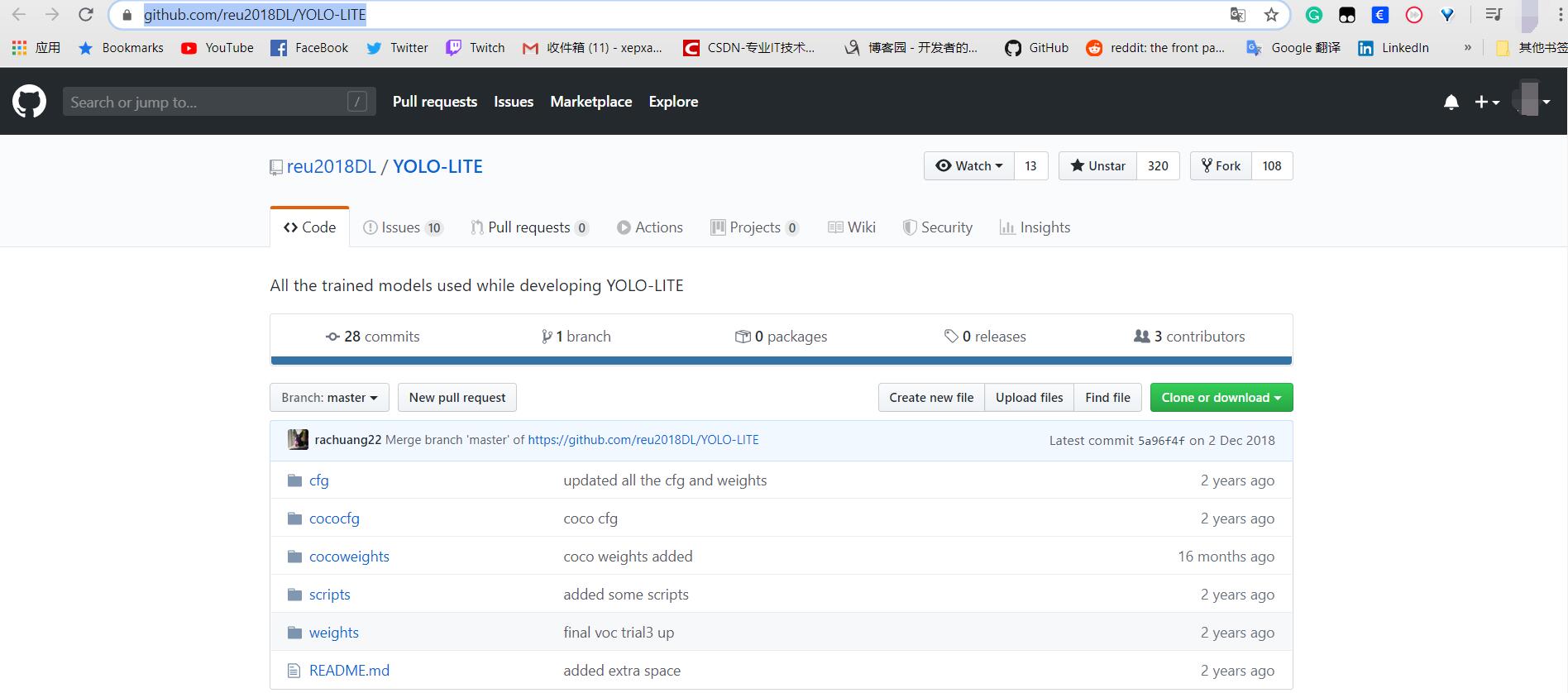Open the reu2018DL owner link

[x=332, y=166]
